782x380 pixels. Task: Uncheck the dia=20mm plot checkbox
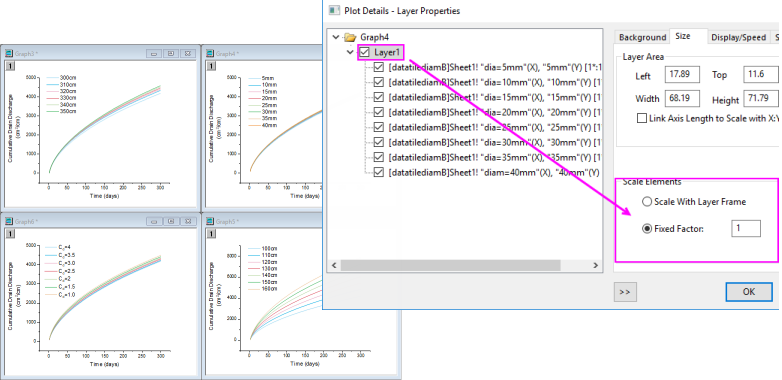pos(379,112)
